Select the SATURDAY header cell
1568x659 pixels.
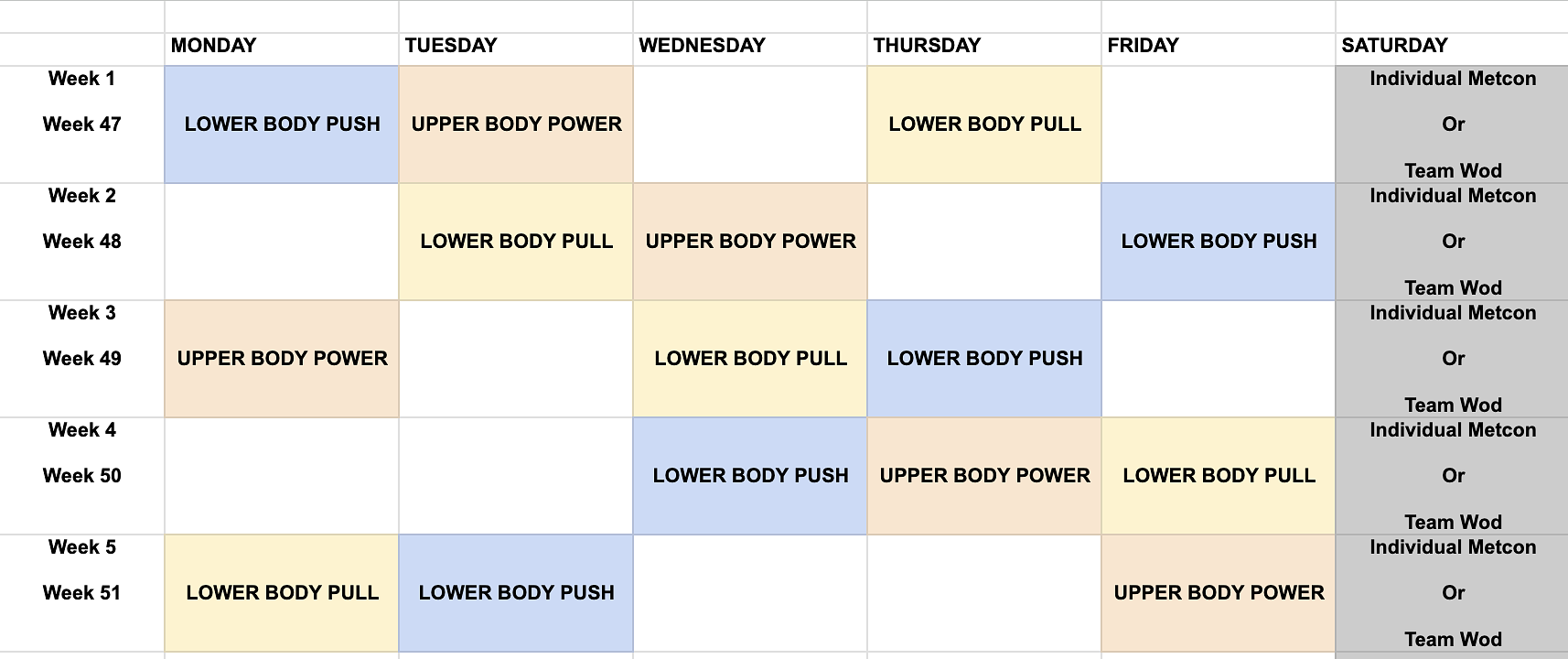point(1451,46)
